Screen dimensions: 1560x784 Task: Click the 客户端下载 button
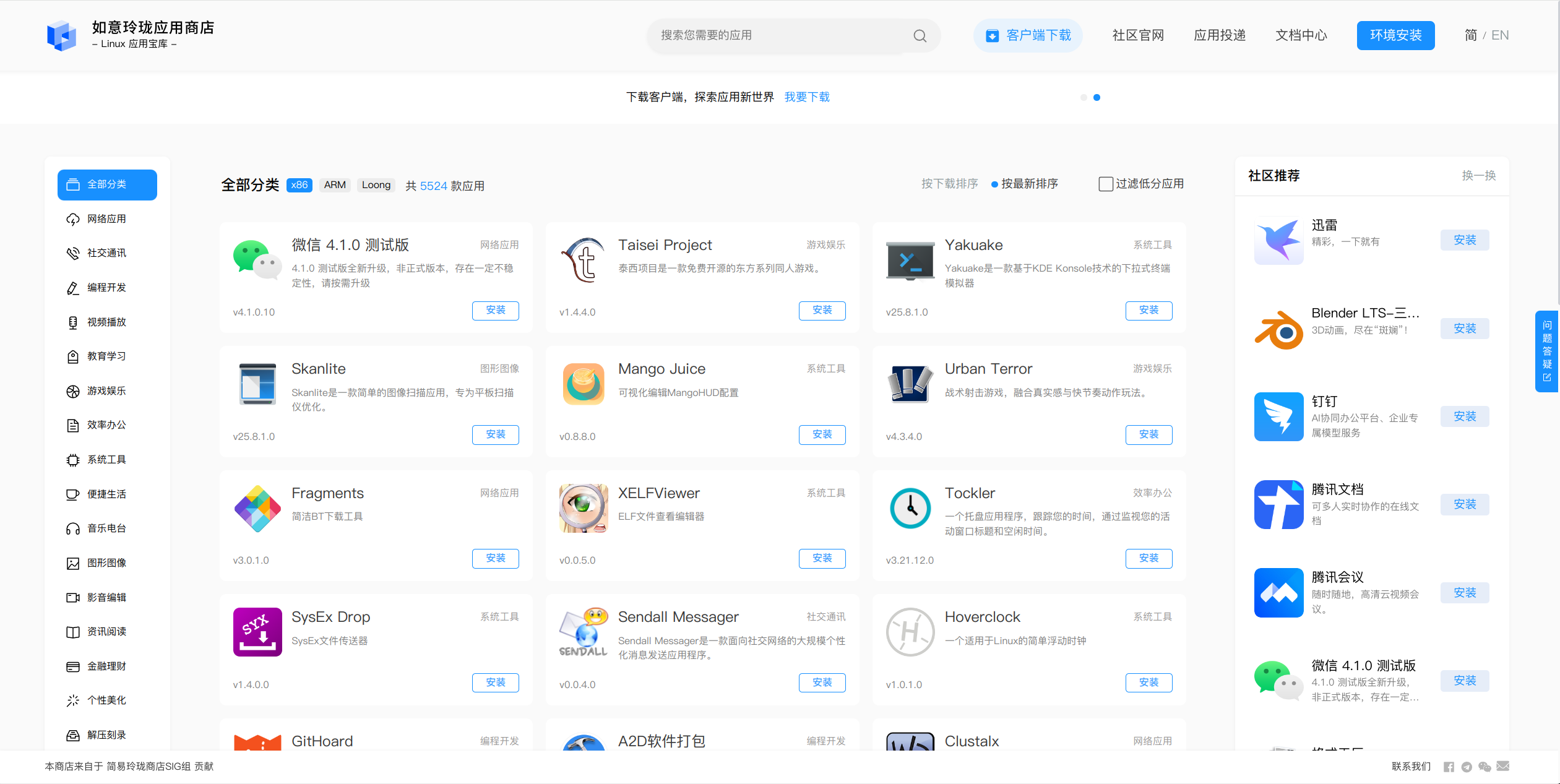pyautogui.click(x=1028, y=35)
